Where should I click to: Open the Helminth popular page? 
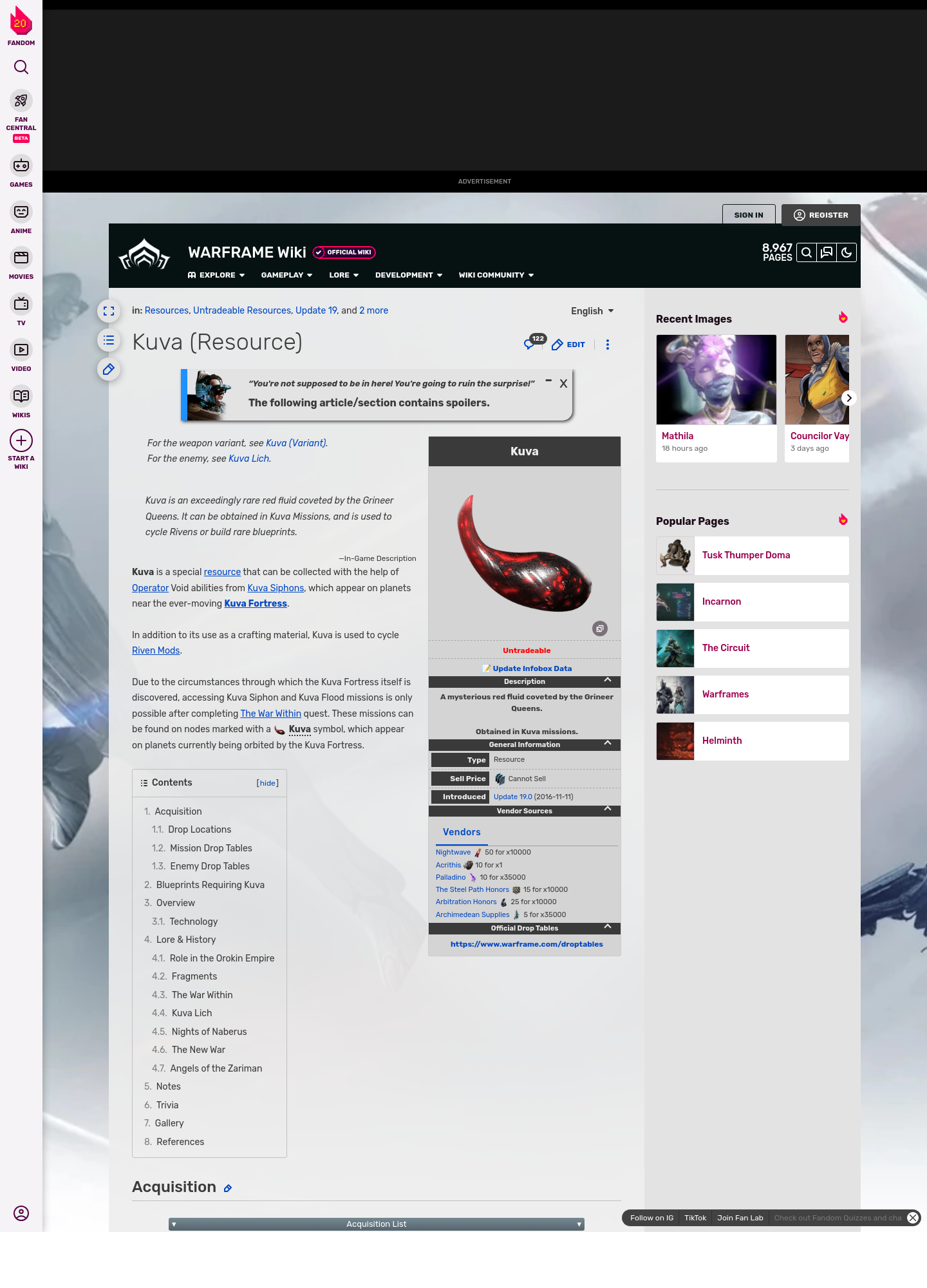[753, 741]
